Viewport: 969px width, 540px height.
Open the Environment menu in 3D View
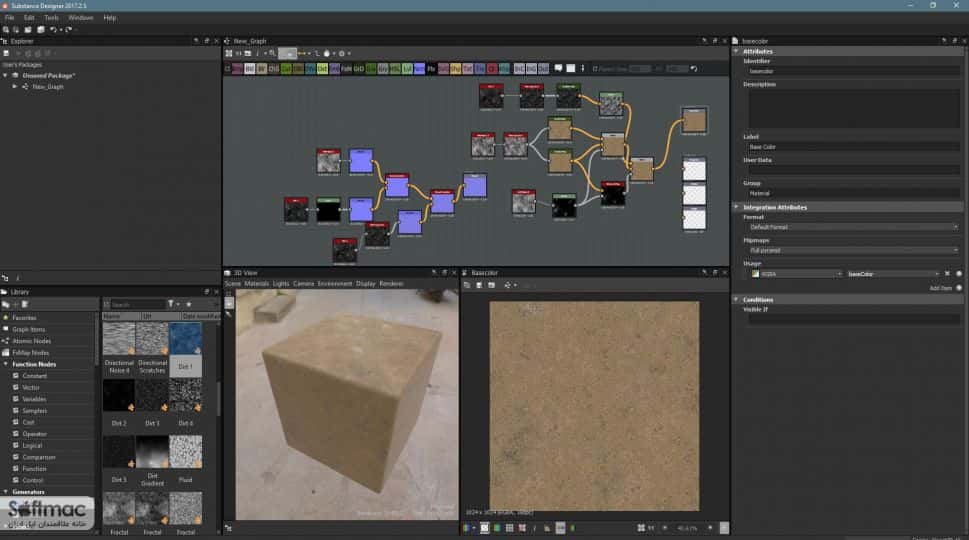(334, 284)
